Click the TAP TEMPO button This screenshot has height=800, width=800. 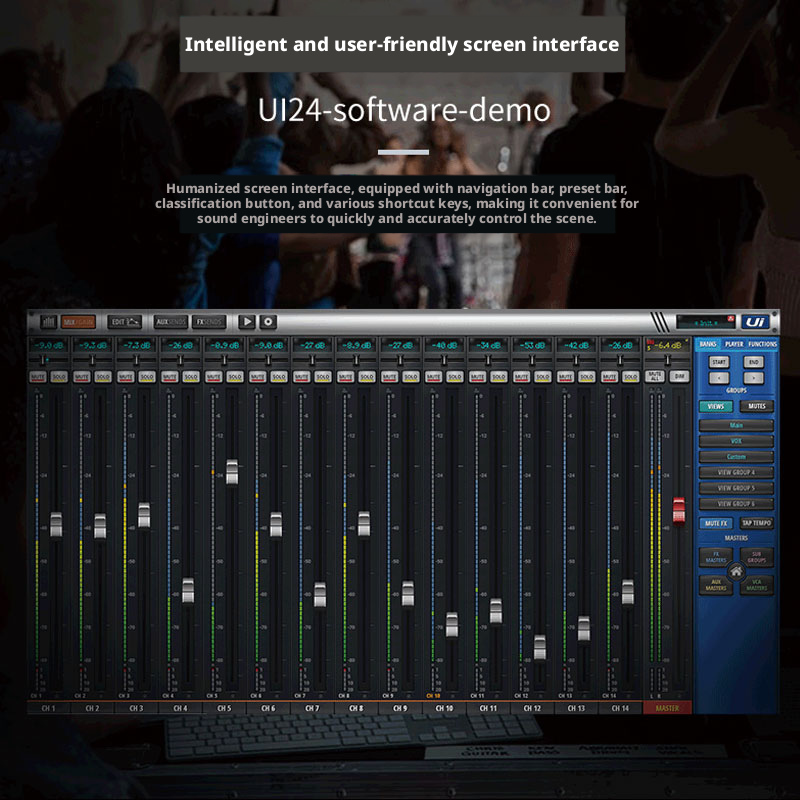click(x=757, y=523)
